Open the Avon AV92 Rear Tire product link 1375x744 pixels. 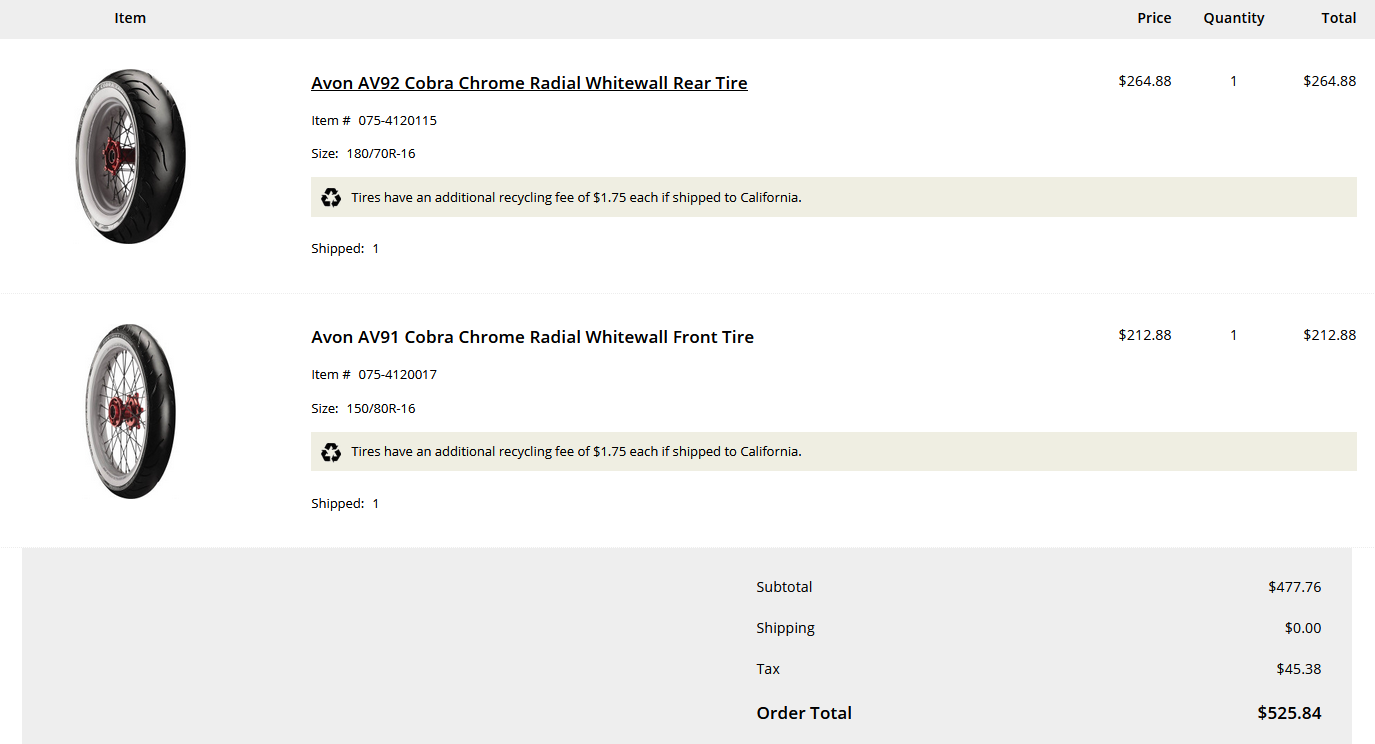[529, 83]
